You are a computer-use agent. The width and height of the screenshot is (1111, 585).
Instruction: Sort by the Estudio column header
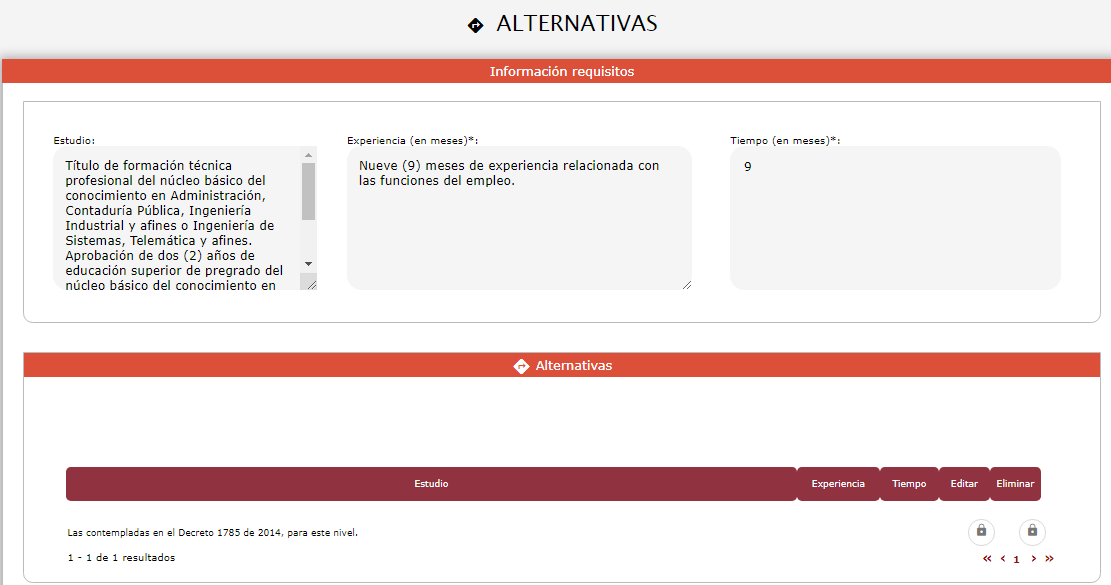pos(431,484)
